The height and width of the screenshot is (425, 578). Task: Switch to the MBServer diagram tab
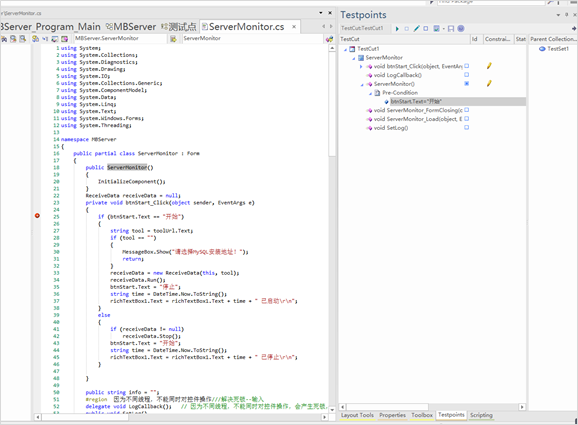pyautogui.click(x=131, y=27)
